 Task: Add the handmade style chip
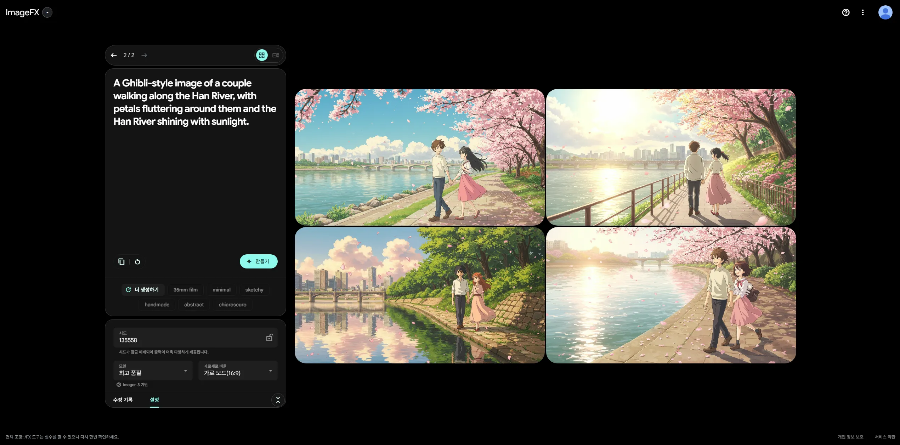[x=157, y=304]
